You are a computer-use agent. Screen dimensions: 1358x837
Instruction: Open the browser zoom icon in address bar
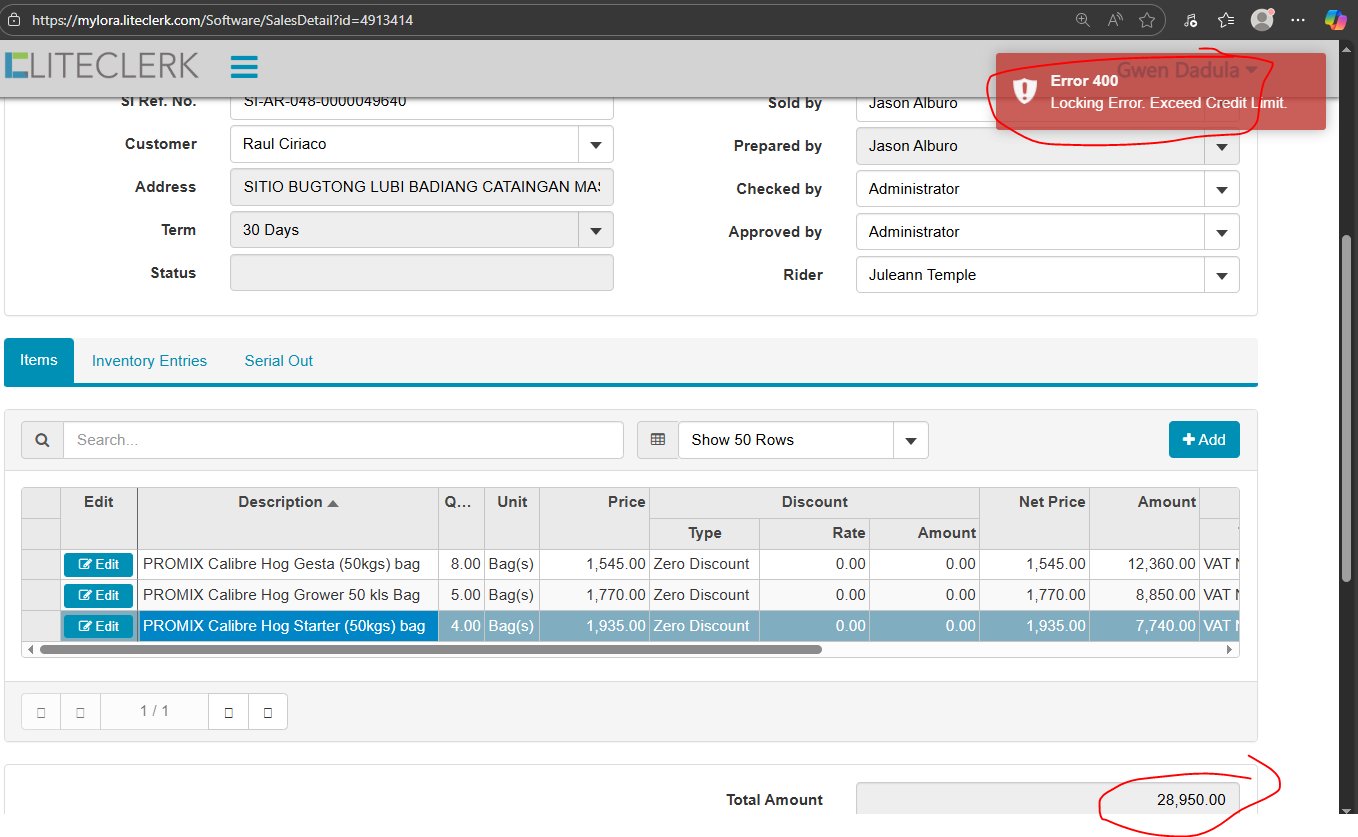[x=1083, y=20]
